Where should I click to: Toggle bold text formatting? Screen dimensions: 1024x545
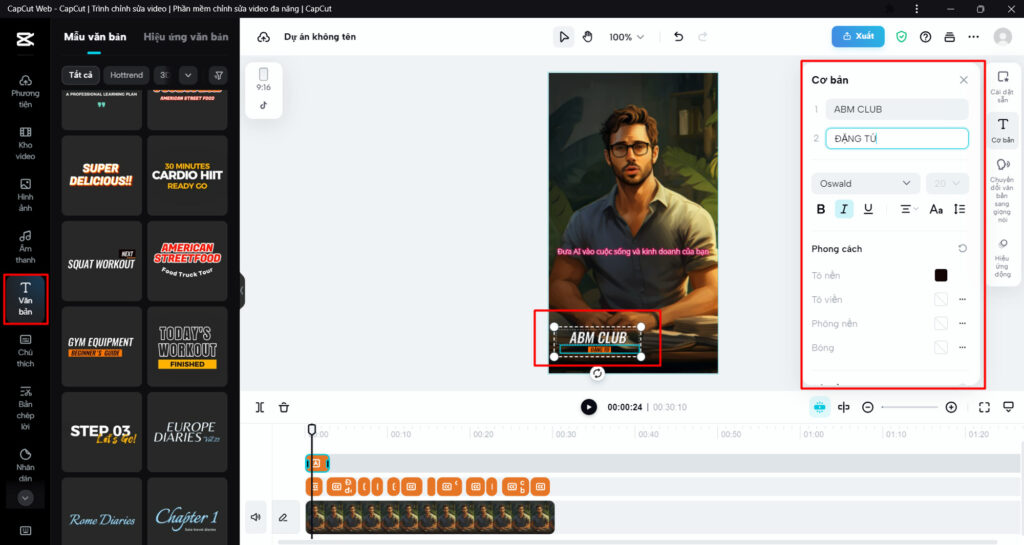(821, 209)
